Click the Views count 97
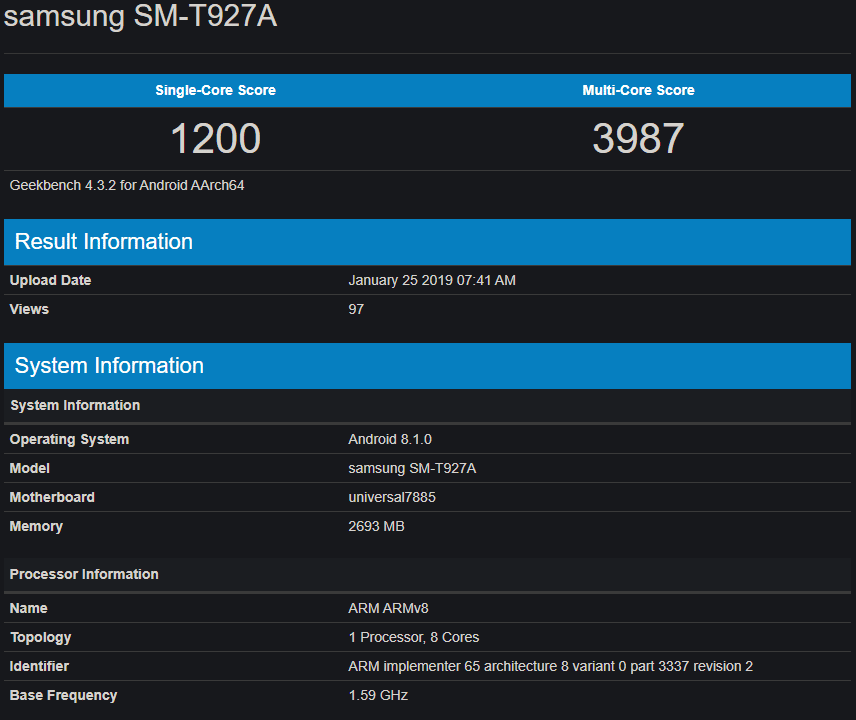The height and width of the screenshot is (720, 856). (x=356, y=309)
